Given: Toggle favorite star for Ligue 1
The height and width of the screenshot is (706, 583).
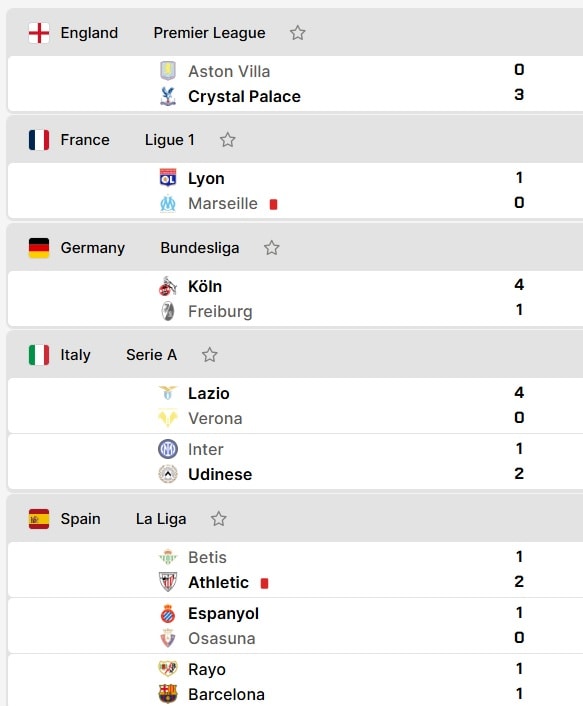Looking at the screenshot, I should pyautogui.click(x=227, y=140).
